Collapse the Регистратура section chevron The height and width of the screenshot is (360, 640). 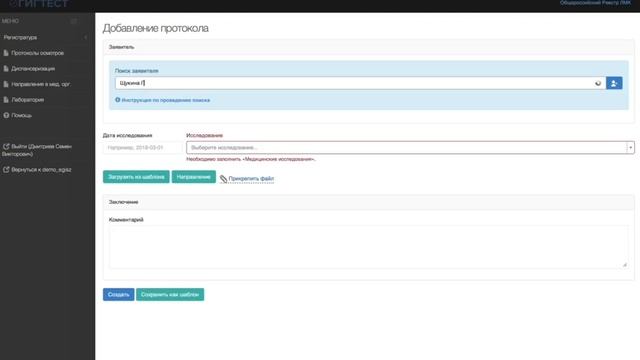(x=86, y=37)
